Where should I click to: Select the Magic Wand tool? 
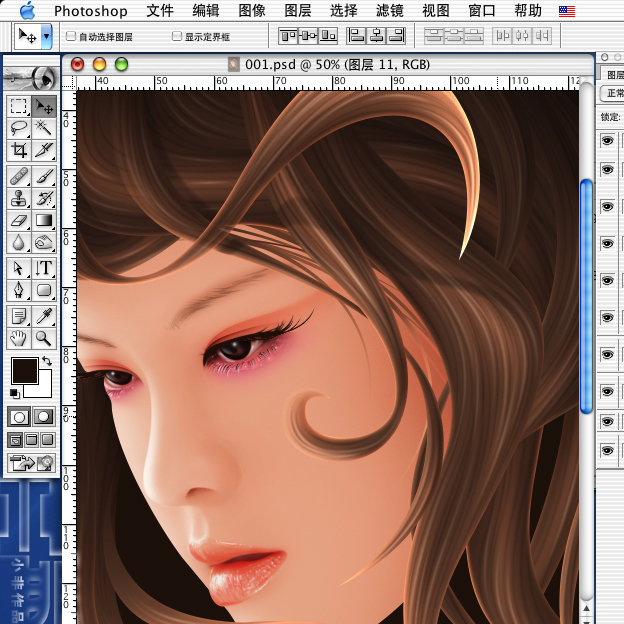pos(44,128)
